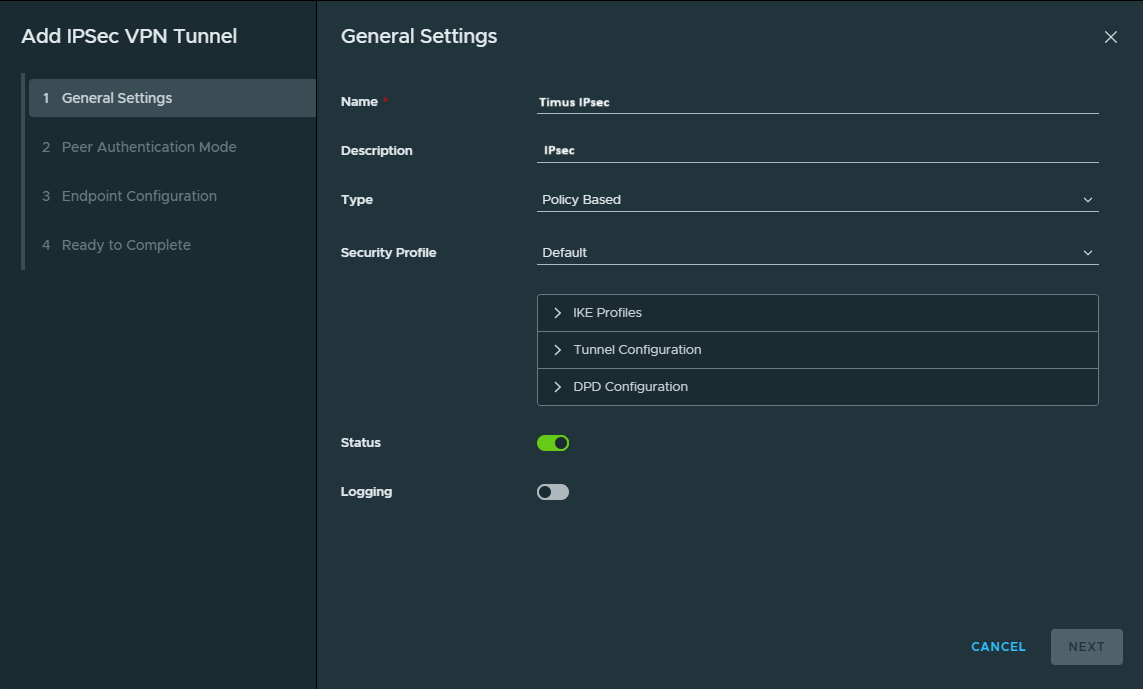Click the Name input field
Screen dimensions: 1143x689
[817, 102]
